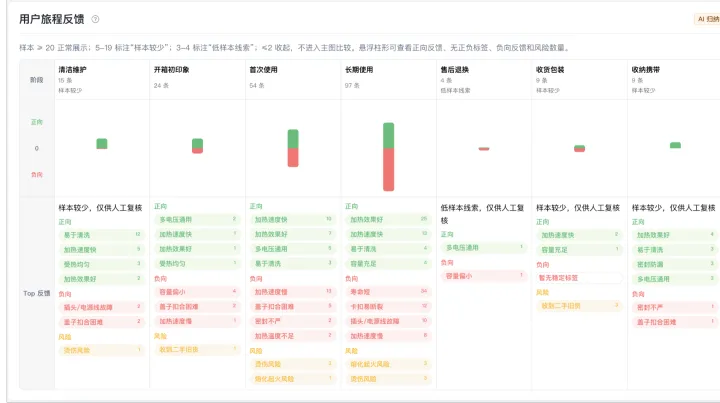This screenshot has height=403, width=720.
Task: Select the 清洁维护 stage header
Action: pyautogui.click(x=73, y=70)
